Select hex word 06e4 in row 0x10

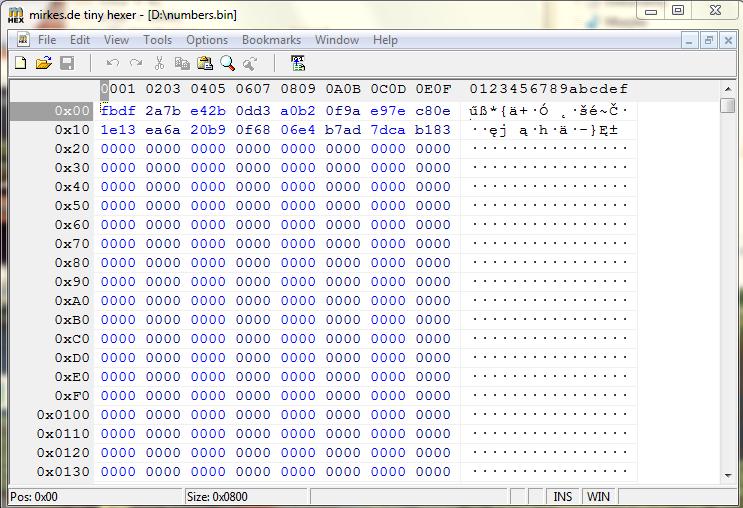tap(298, 130)
